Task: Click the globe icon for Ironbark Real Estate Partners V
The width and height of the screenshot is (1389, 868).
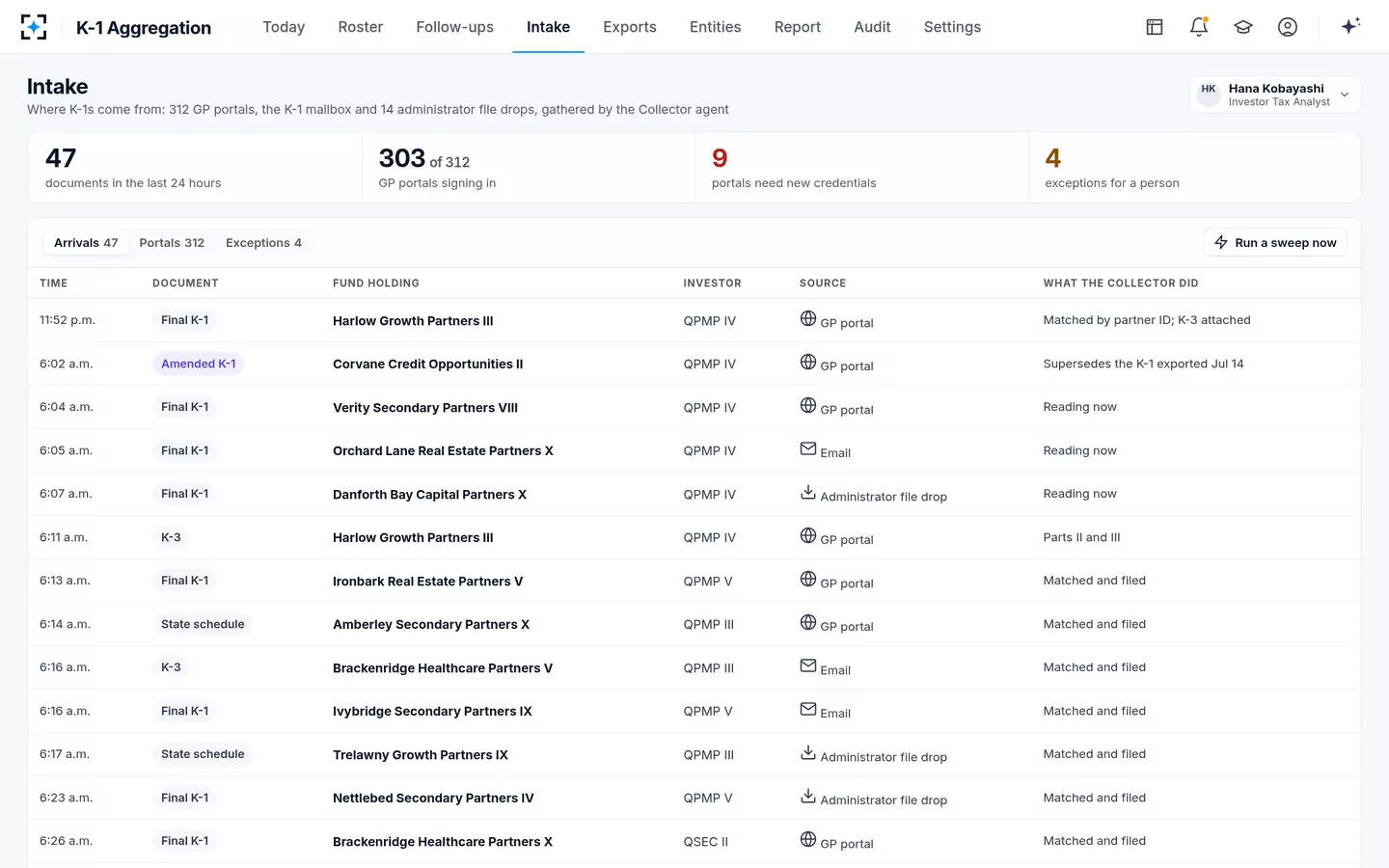Action: tap(808, 579)
